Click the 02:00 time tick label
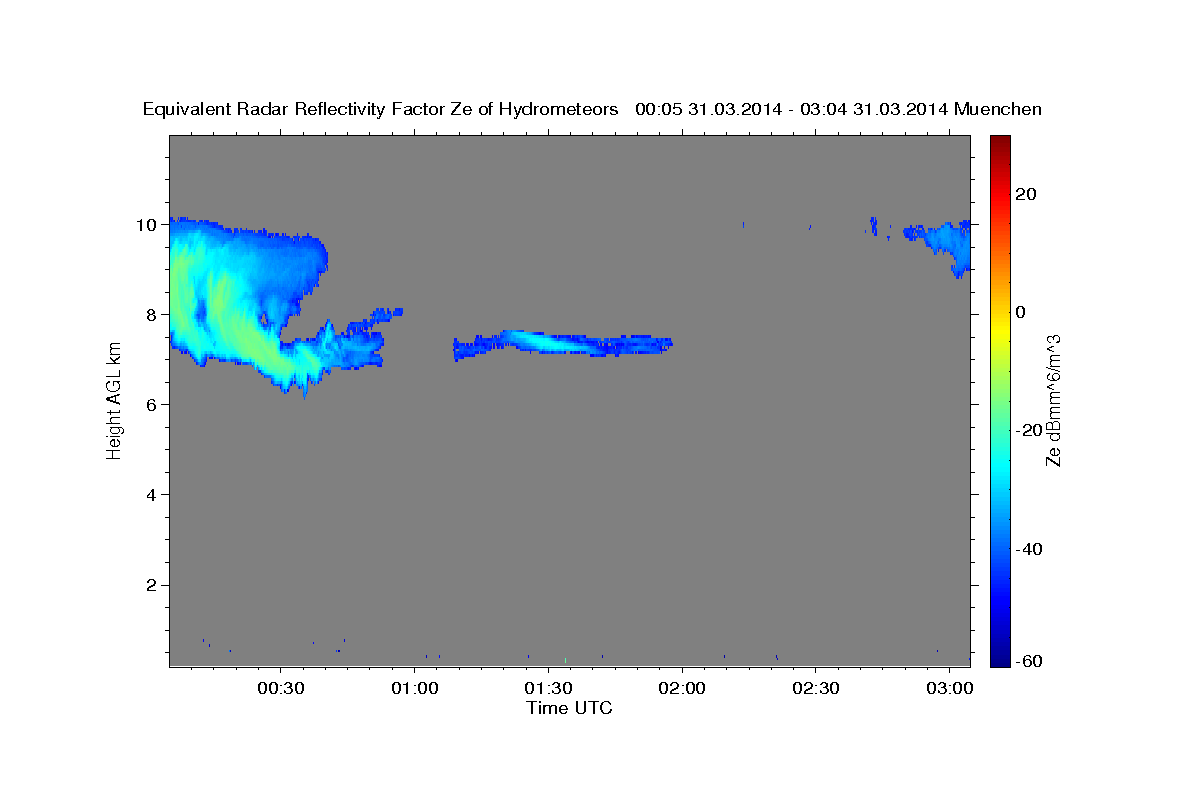This screenshot has width=1200, height=800. (682, 689)
